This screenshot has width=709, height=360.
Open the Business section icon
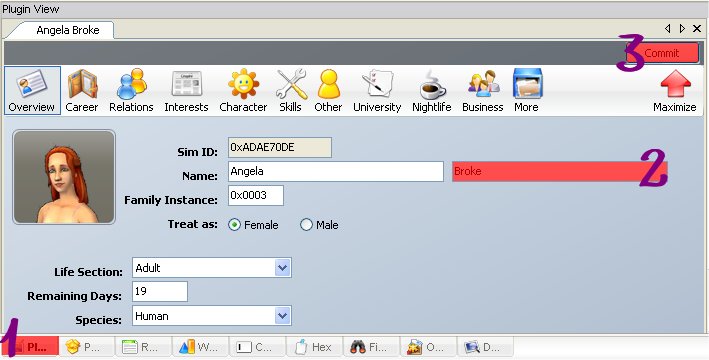click(482, 90)
